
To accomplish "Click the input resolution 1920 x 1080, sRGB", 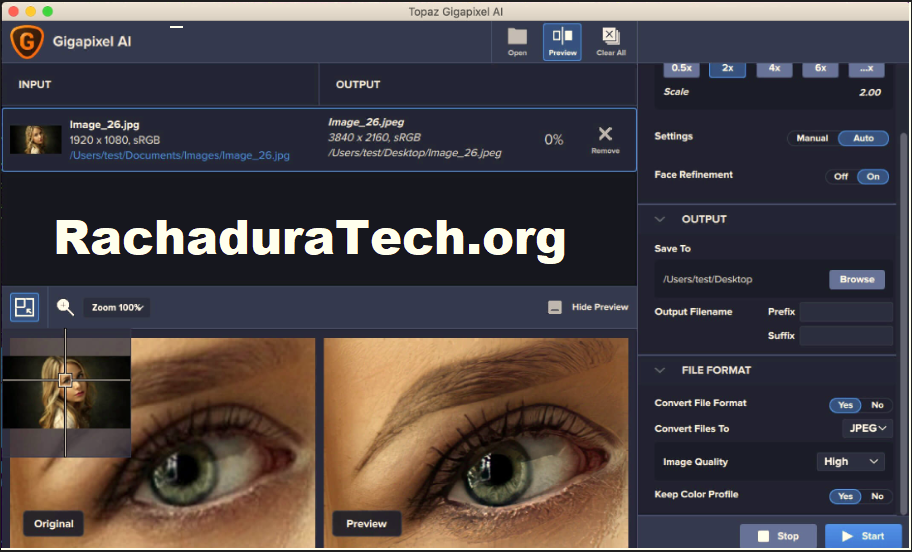I will click(x=115, y=140).
